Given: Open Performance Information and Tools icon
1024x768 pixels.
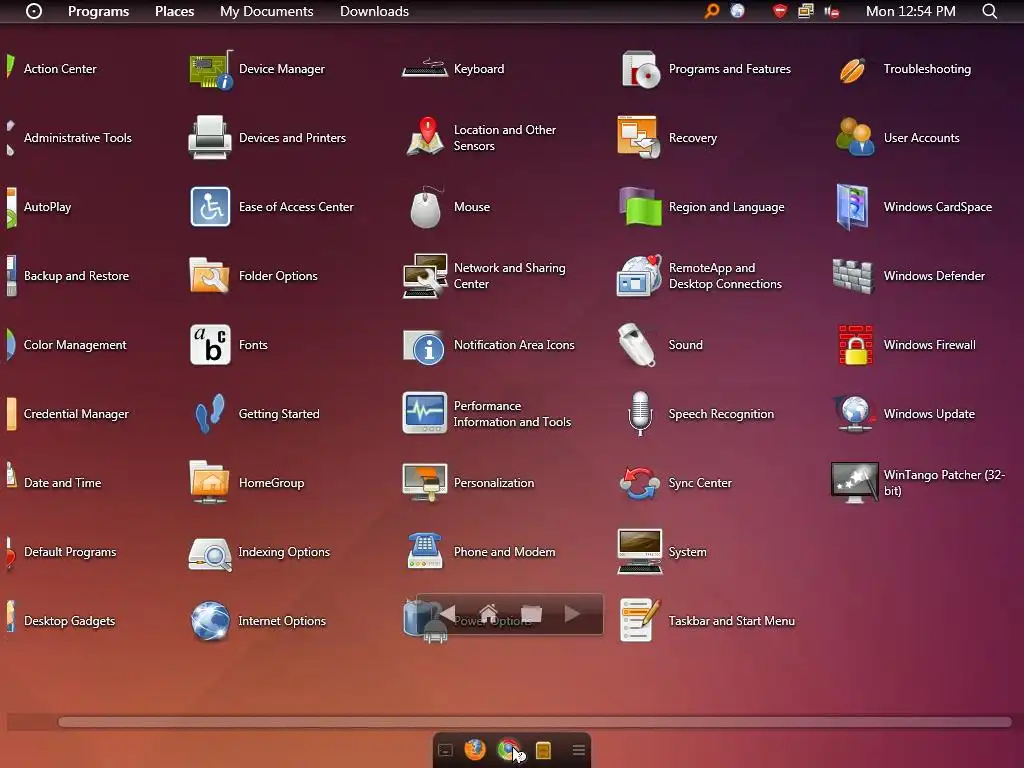Looking at the screenshot, I should coord(424,413).
